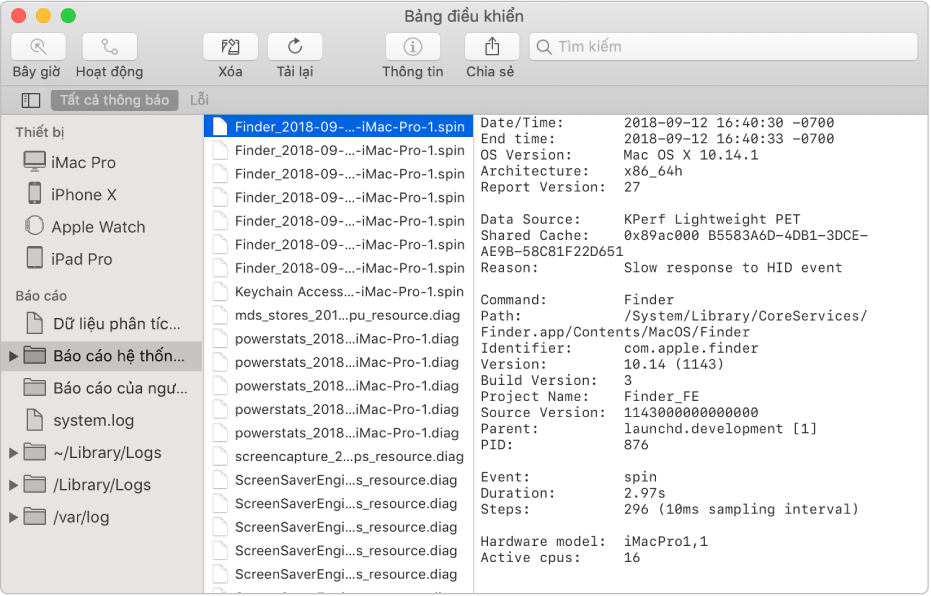This screenshot has height=596, width=931.
Task: Open Dữ liệu phân tíc... report item
Action: click(102, 324)
